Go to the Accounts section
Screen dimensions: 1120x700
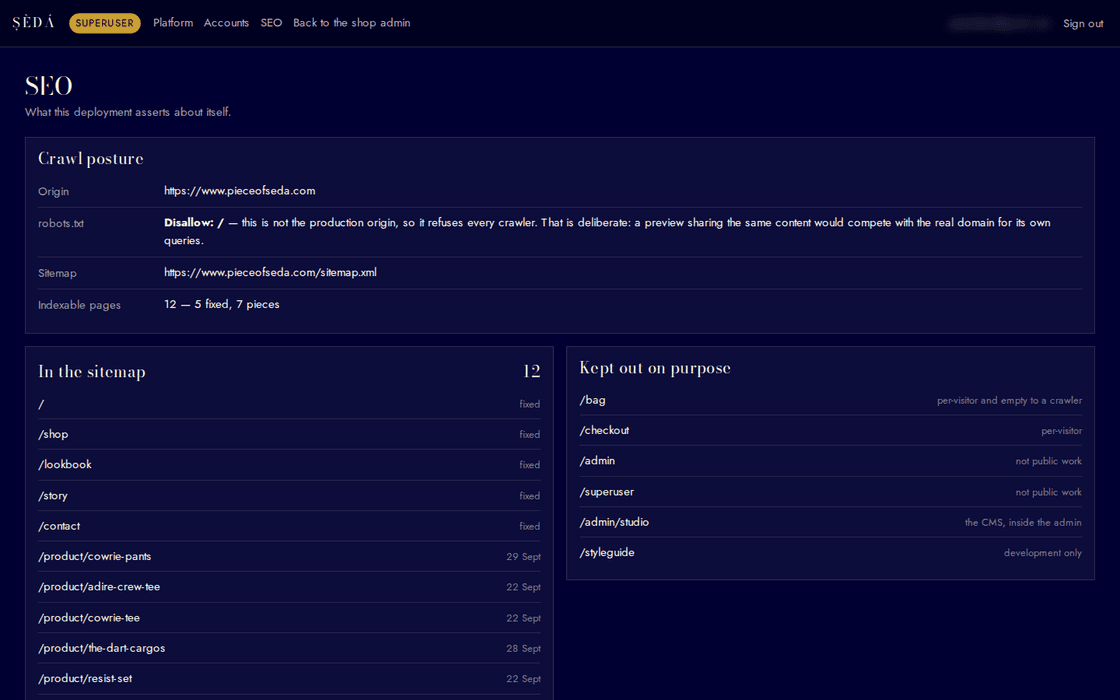coord(226,23)
